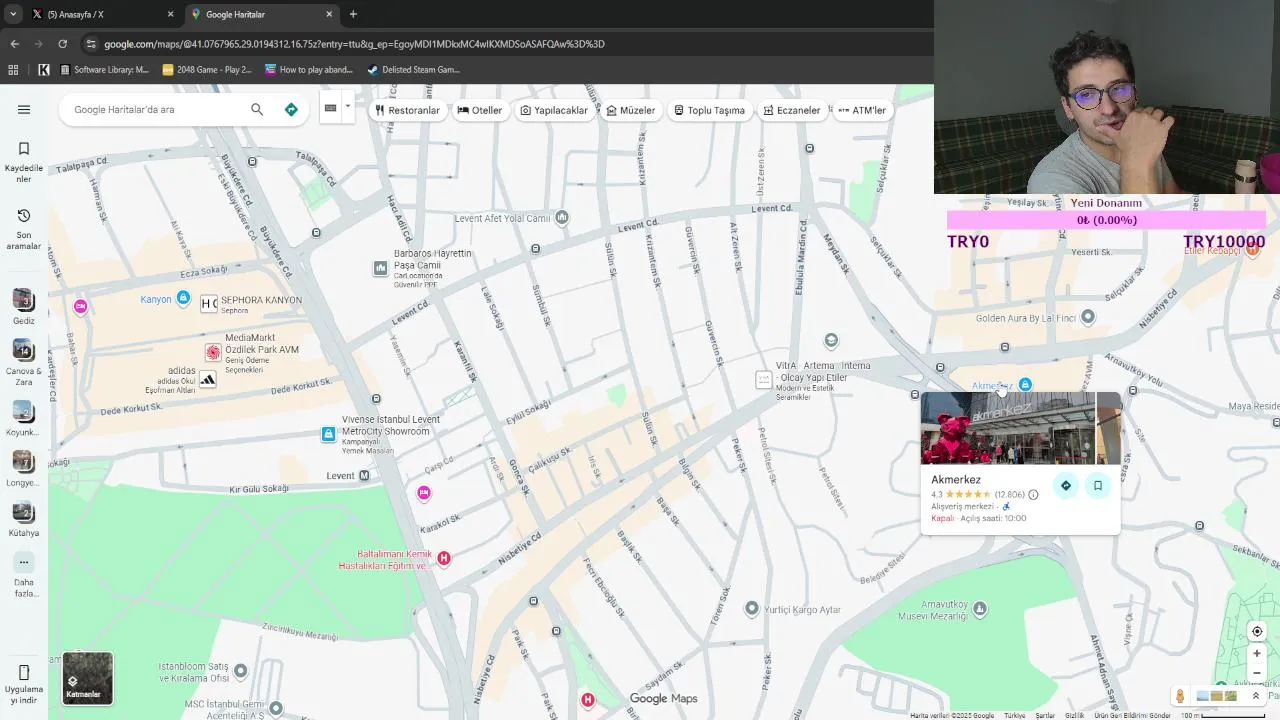This screenshot has height=720, width=1280.
Task: Open directions with the blue diamond icon
Action: coord(291,110)
